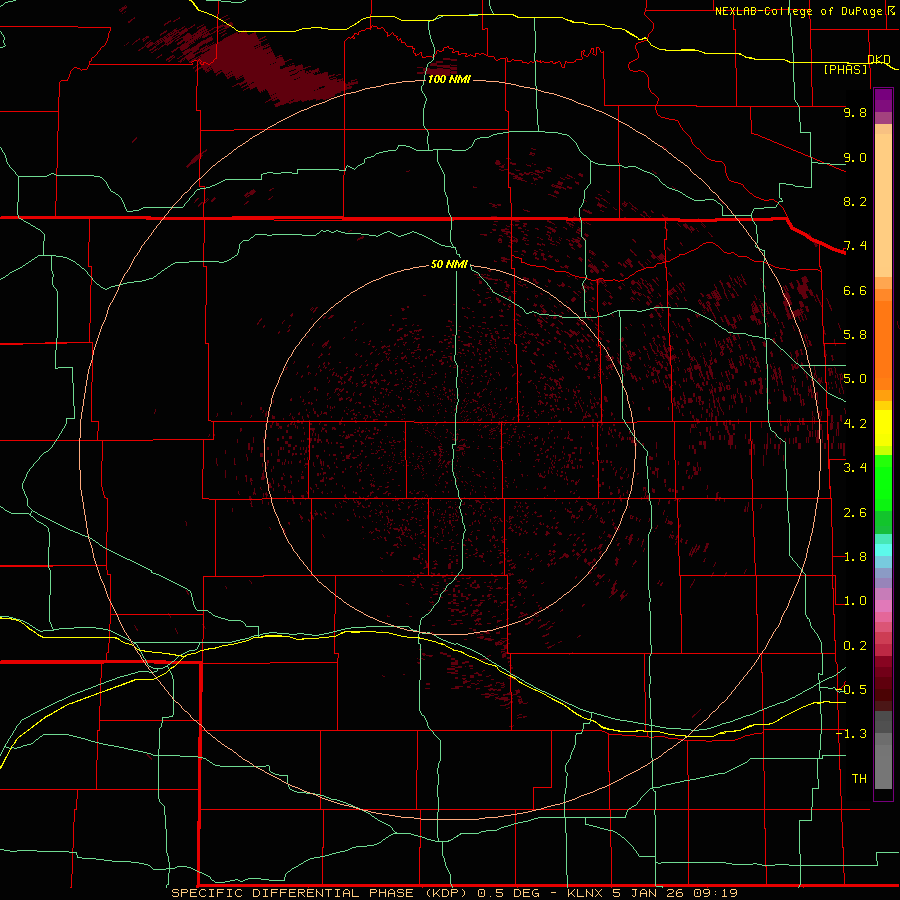The height and width of the screenshot is (900, 900).
Task: Click the 100 NMI range ring label
Action: (449, 79)
